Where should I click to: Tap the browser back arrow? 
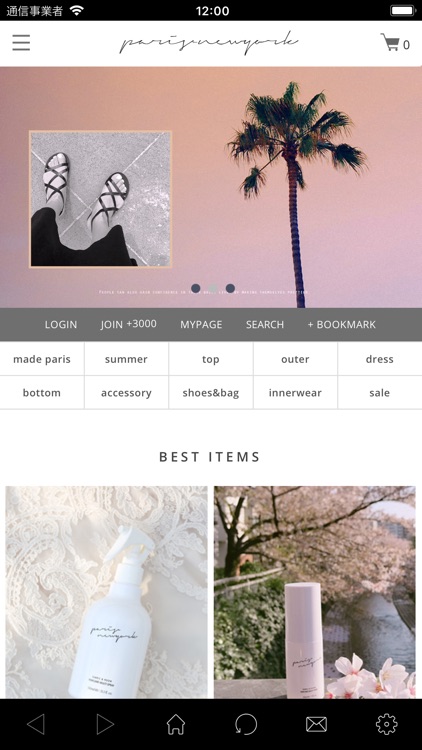click(36, 724)
